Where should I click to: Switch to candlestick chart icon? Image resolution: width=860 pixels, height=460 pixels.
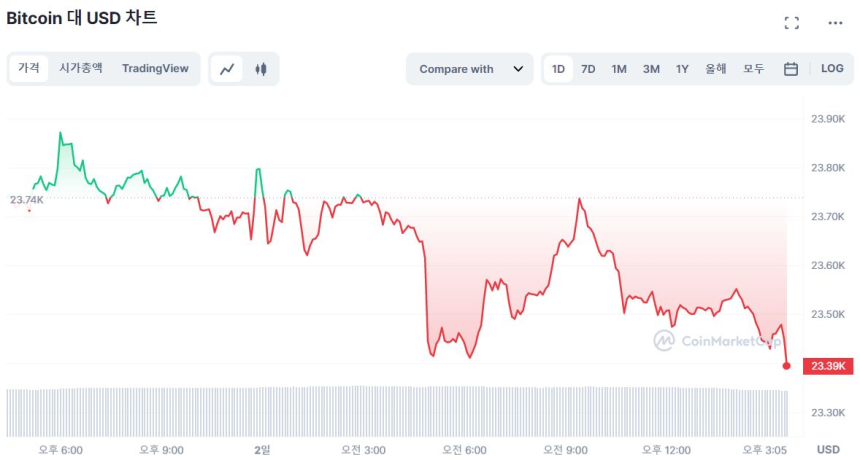point(261,69)
